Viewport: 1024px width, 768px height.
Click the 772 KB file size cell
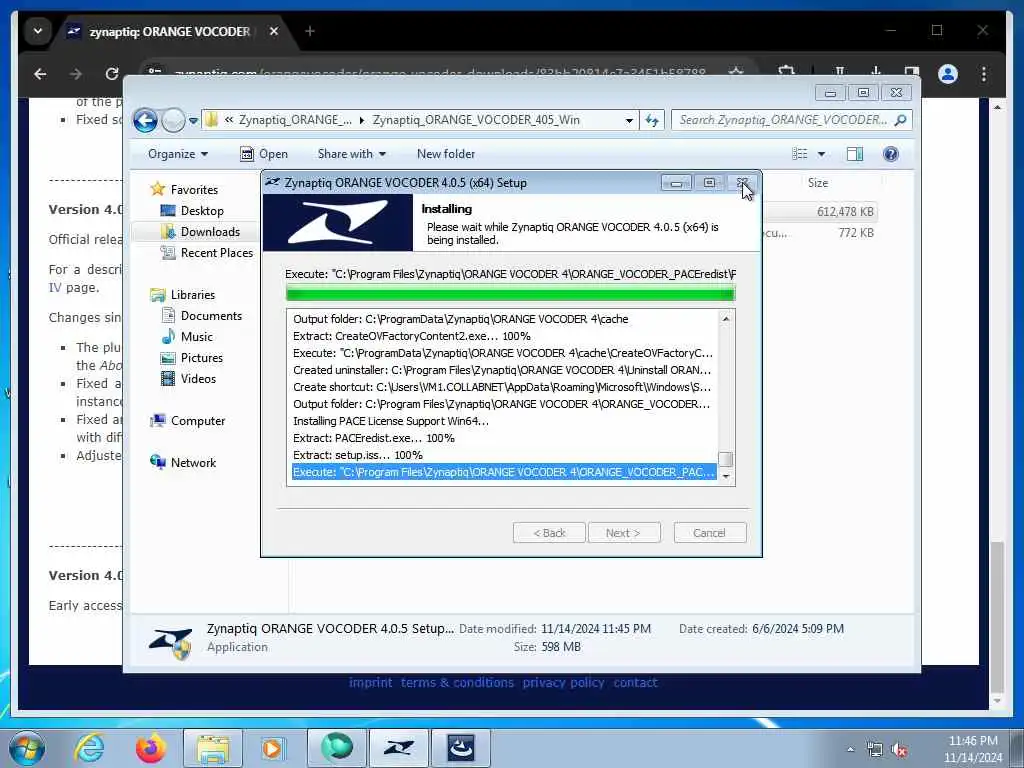click(856, 232)
